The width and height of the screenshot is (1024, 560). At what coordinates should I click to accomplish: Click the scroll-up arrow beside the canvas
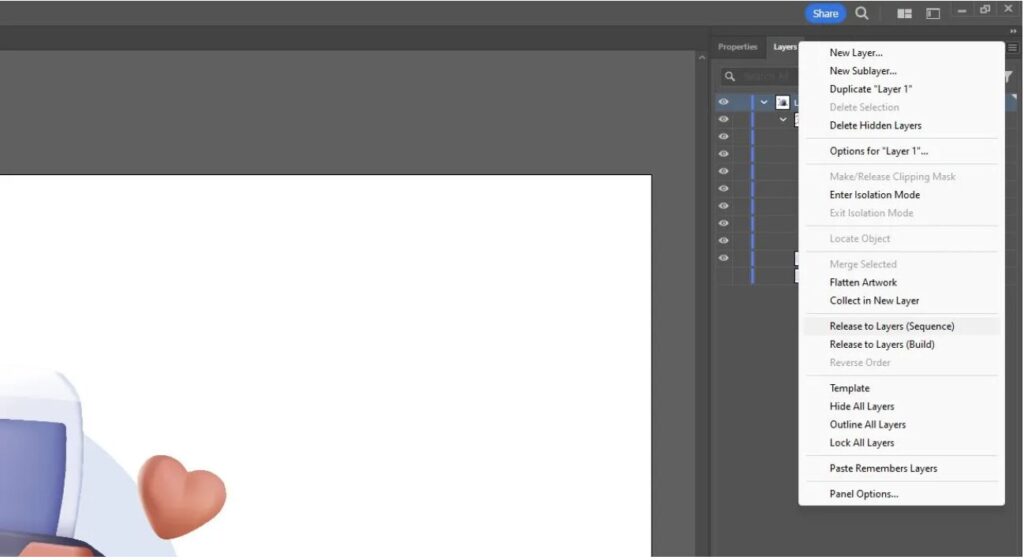coord(702,57)
